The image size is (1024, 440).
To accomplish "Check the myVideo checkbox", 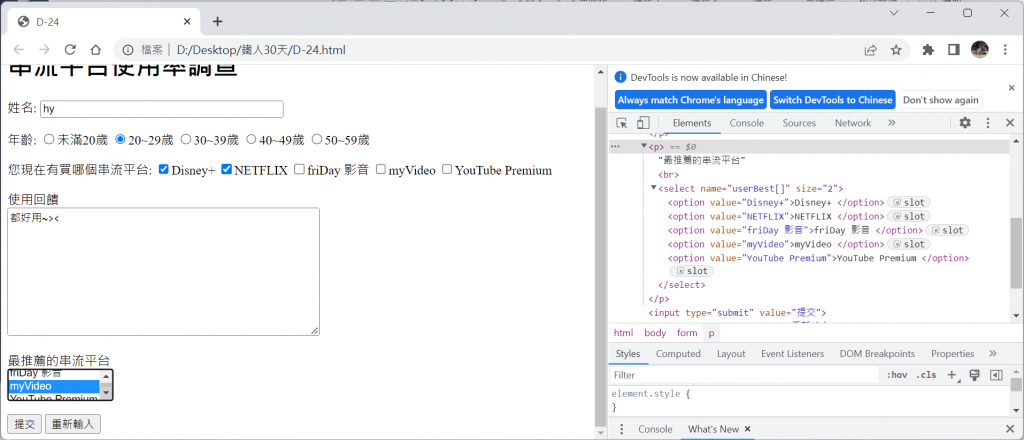I will 381,170.
